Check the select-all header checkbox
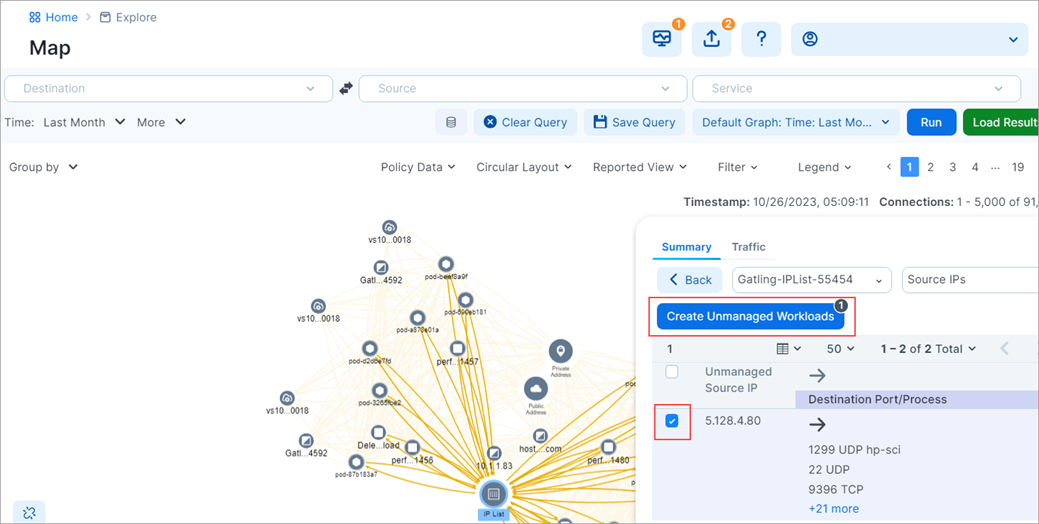 pos(672,372)
